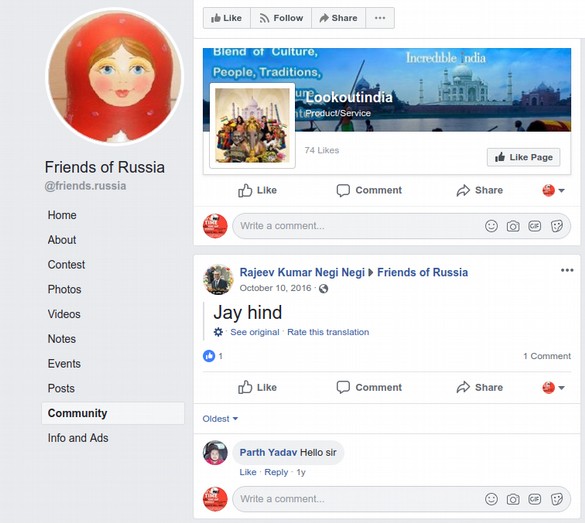Open Rajeev Kumar Negi Negi profile link
The height and width of the screenshot is (523, 585).
[302, 272]
